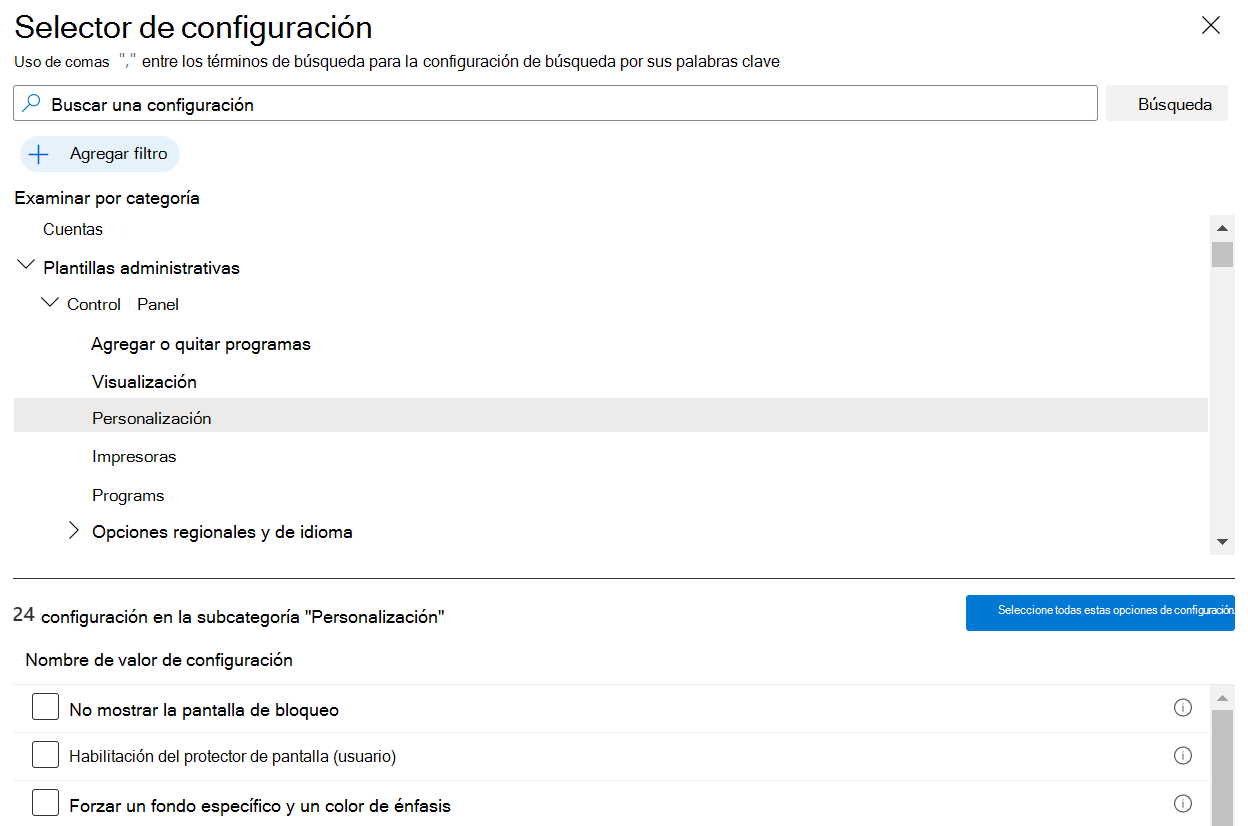Open info icon for Habilitación del protector de pantalla
The width and height of the screenshot is (1248, 826).
[1183, 755]
